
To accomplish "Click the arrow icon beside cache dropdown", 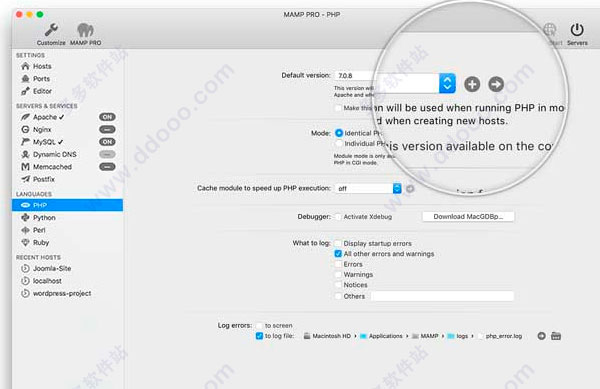I will click(x=410, y=189).
